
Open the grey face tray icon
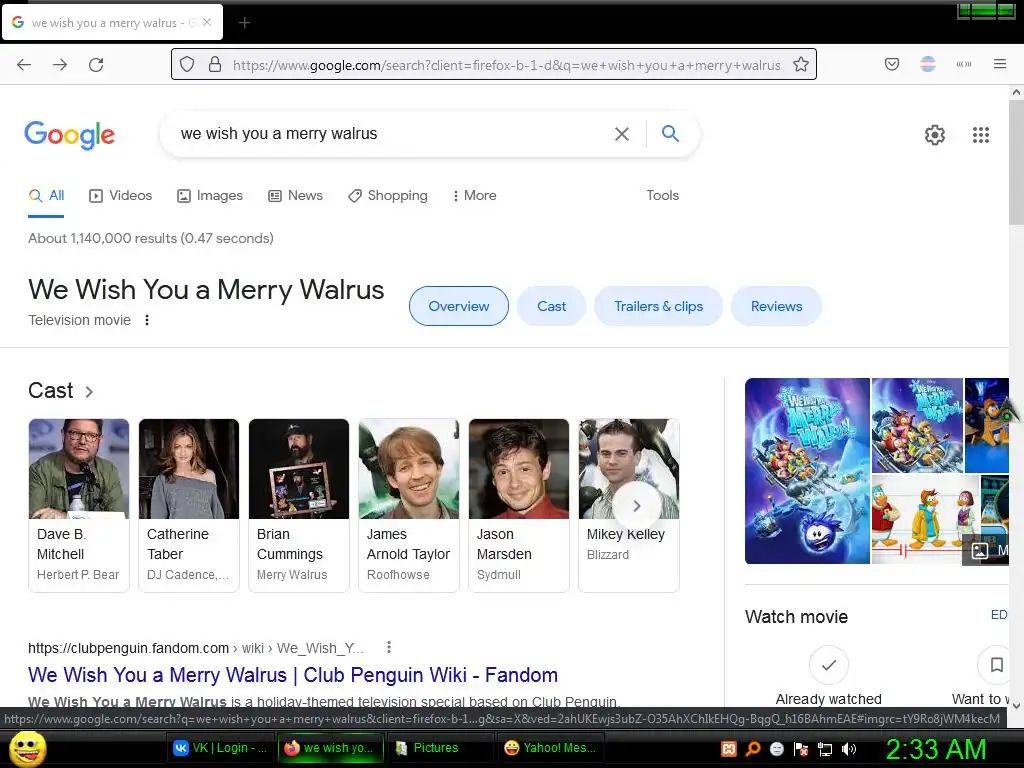pos(776,749)
